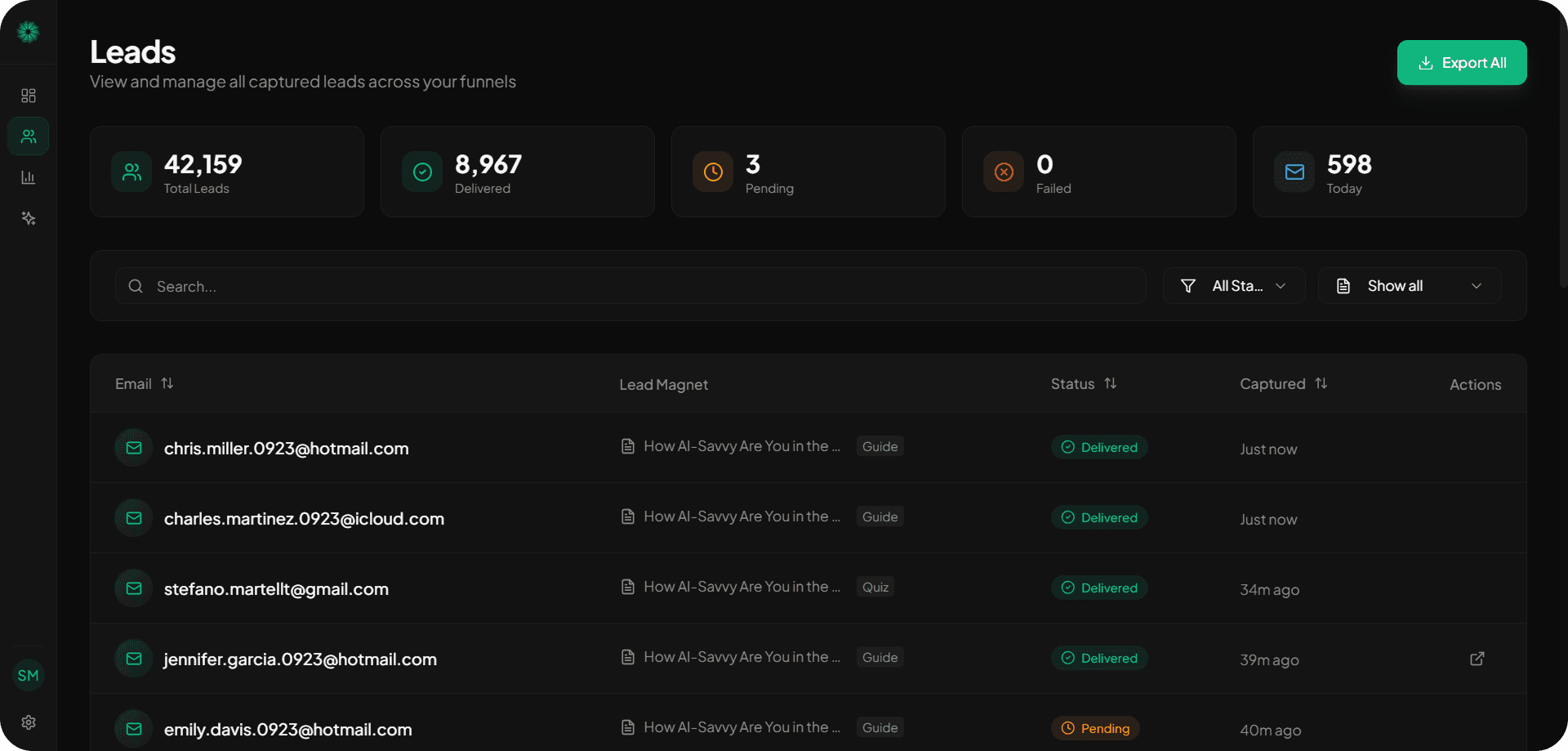1568x751 pixels.
Task: Open the Dashboard grid icon in sidebar
Action: click(x=28, y=96)
